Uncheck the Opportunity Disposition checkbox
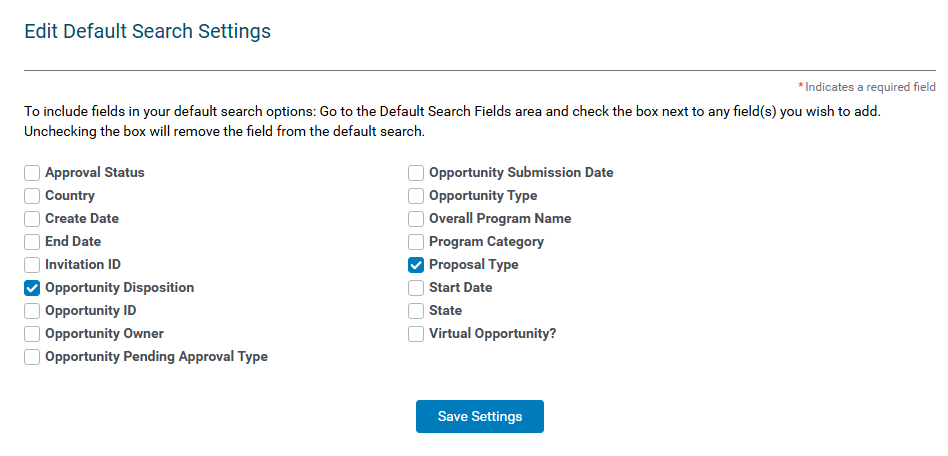Image resolution: width=948 pixels, height=456 pixels. tap(32, 288)
